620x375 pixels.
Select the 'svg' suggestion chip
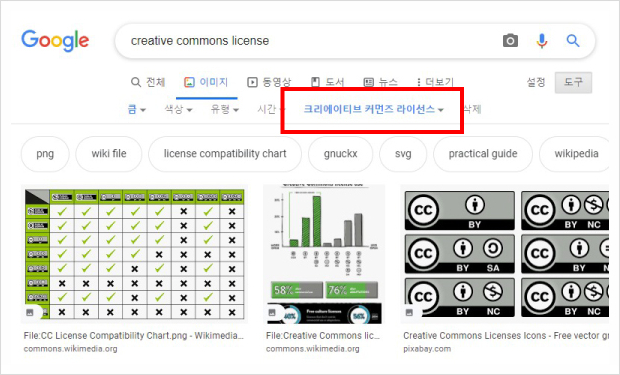403,154
